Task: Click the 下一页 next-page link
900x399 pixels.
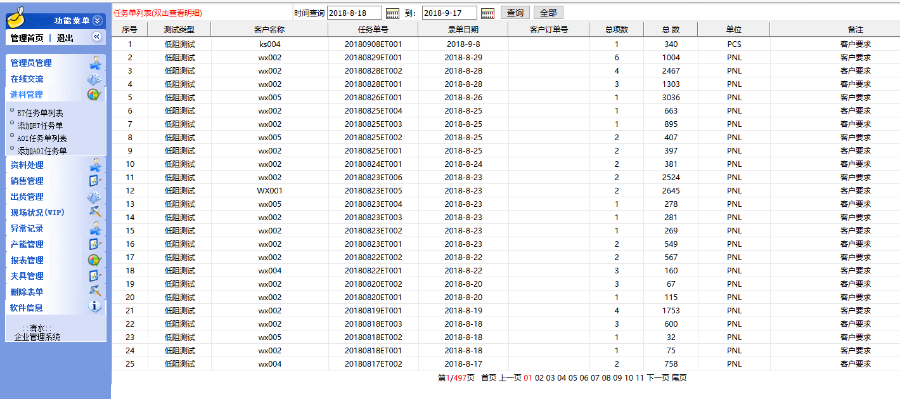Action: click(658, 378)
